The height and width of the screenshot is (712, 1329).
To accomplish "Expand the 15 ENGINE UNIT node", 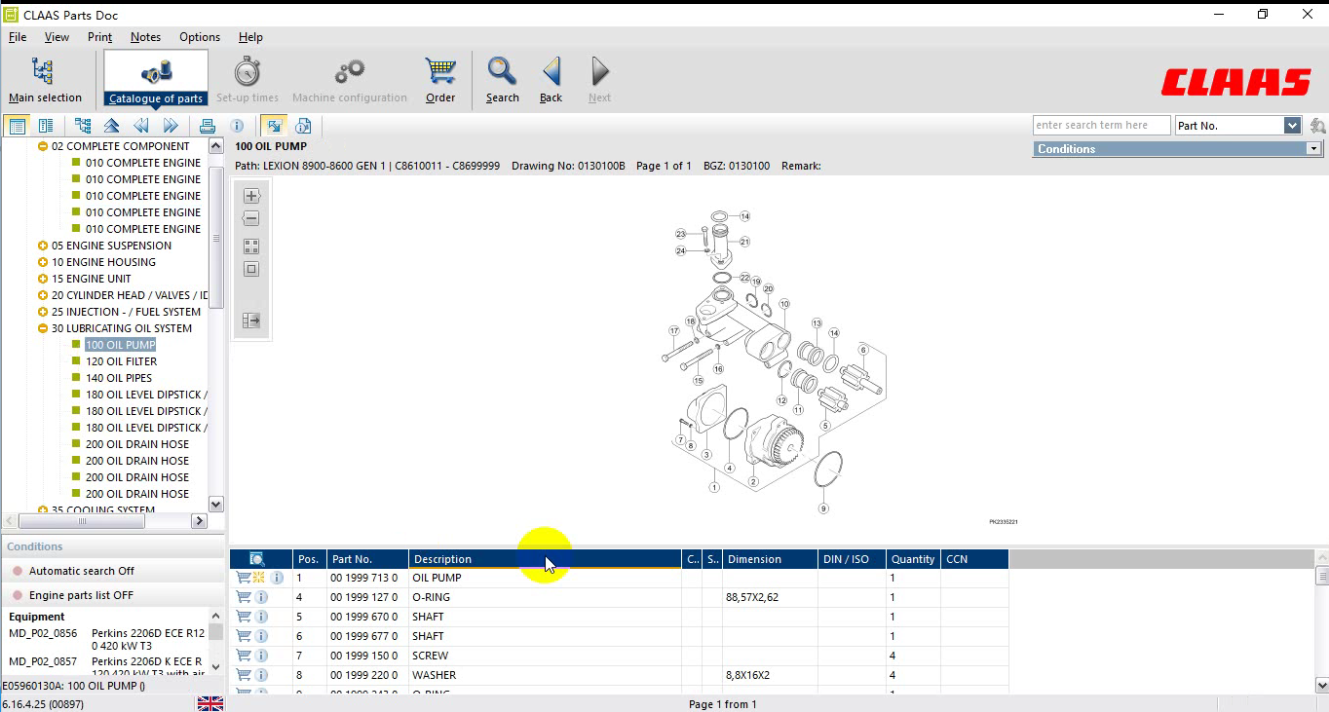I will [x=43, y=279].
